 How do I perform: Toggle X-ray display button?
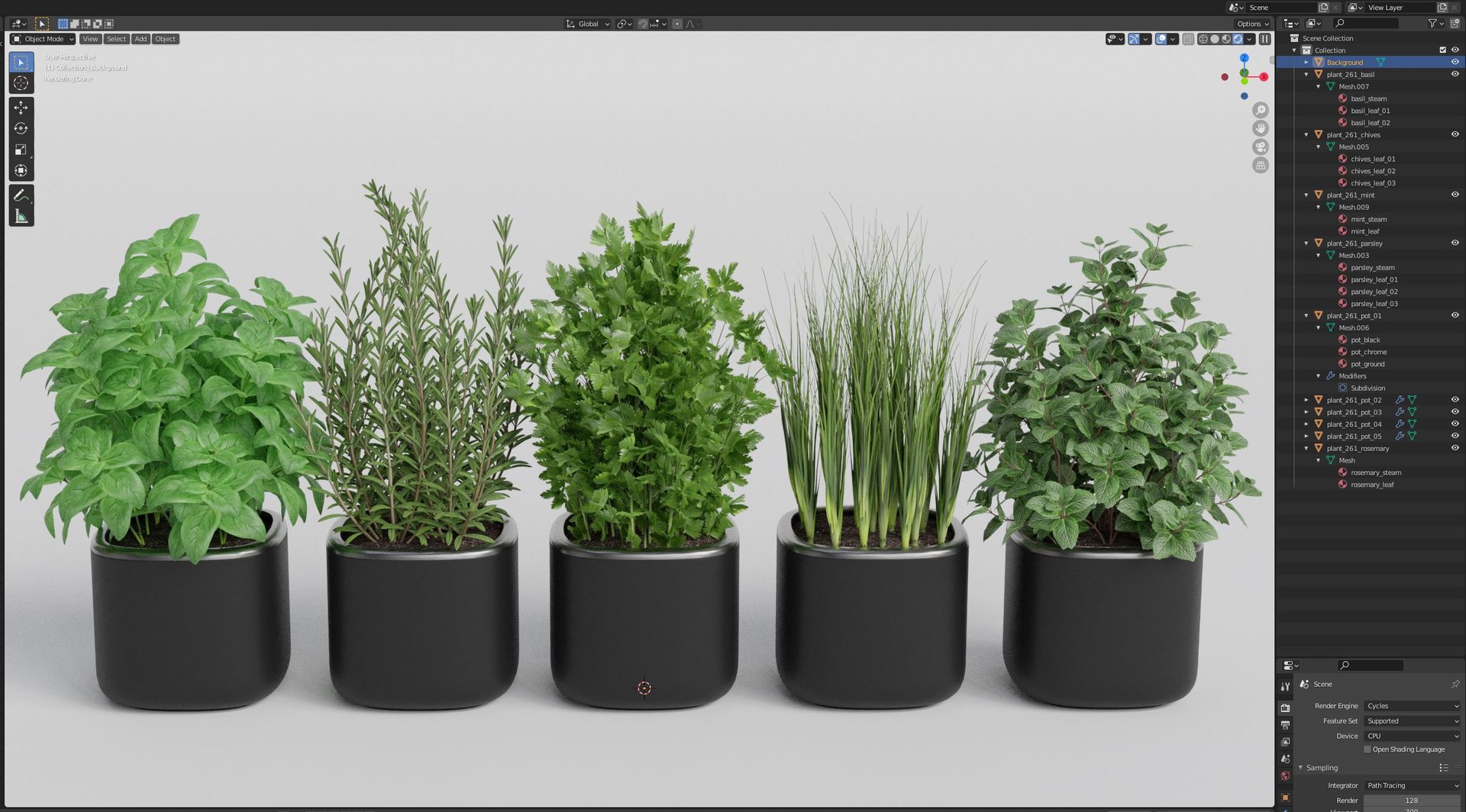tap(1188, 39)
